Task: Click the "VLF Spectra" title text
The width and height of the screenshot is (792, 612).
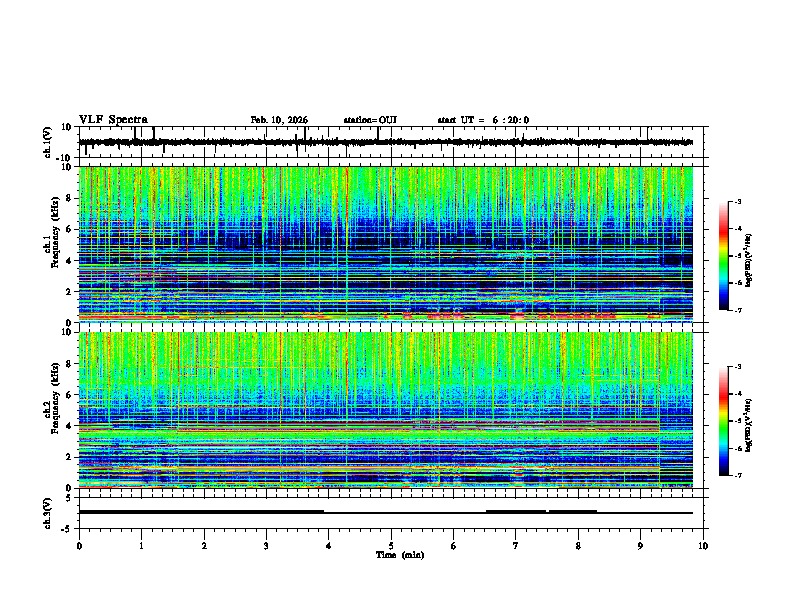Action: [x=113, y=120]
